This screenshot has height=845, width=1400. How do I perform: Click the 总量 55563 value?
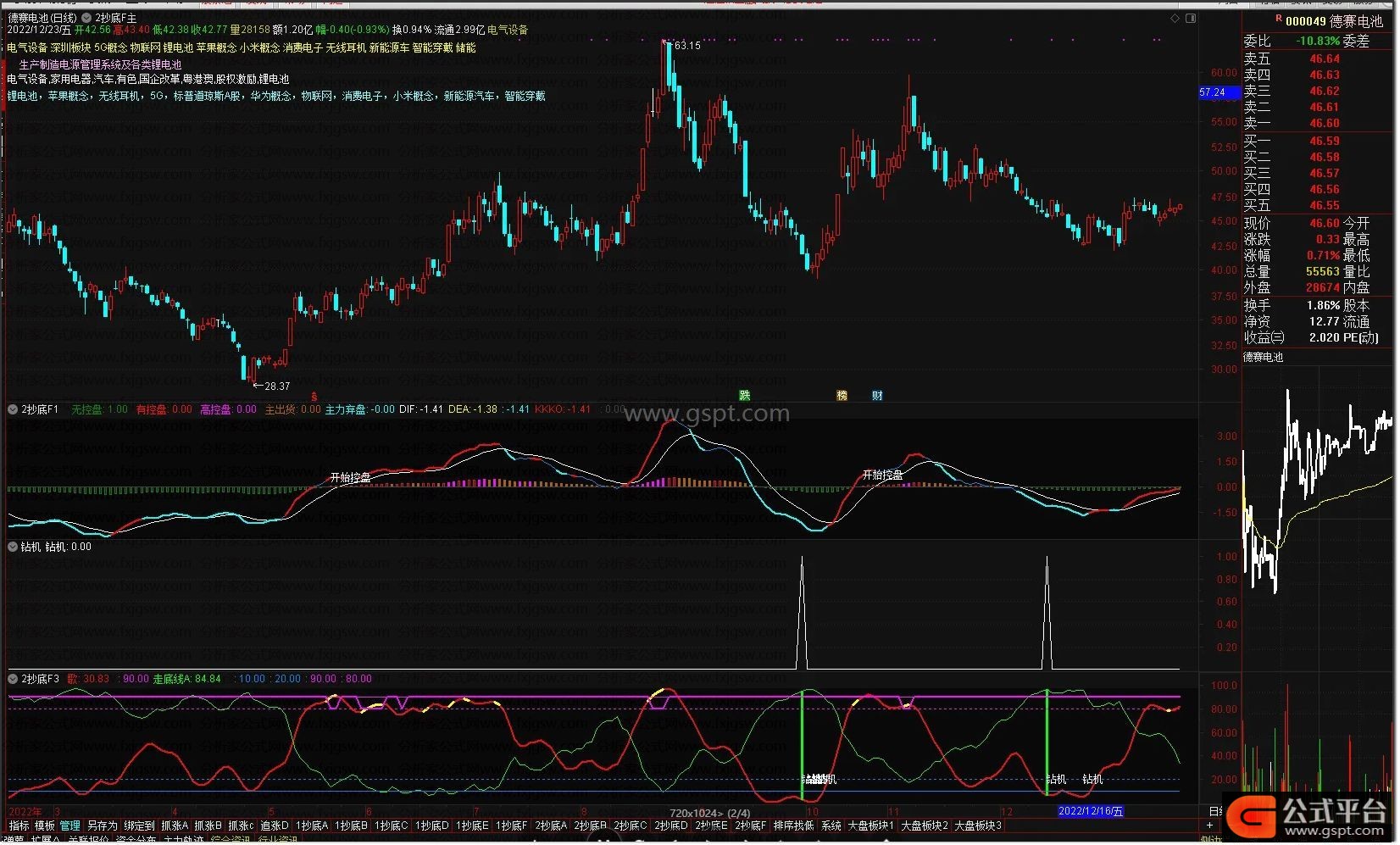(x=1323, y=272)
